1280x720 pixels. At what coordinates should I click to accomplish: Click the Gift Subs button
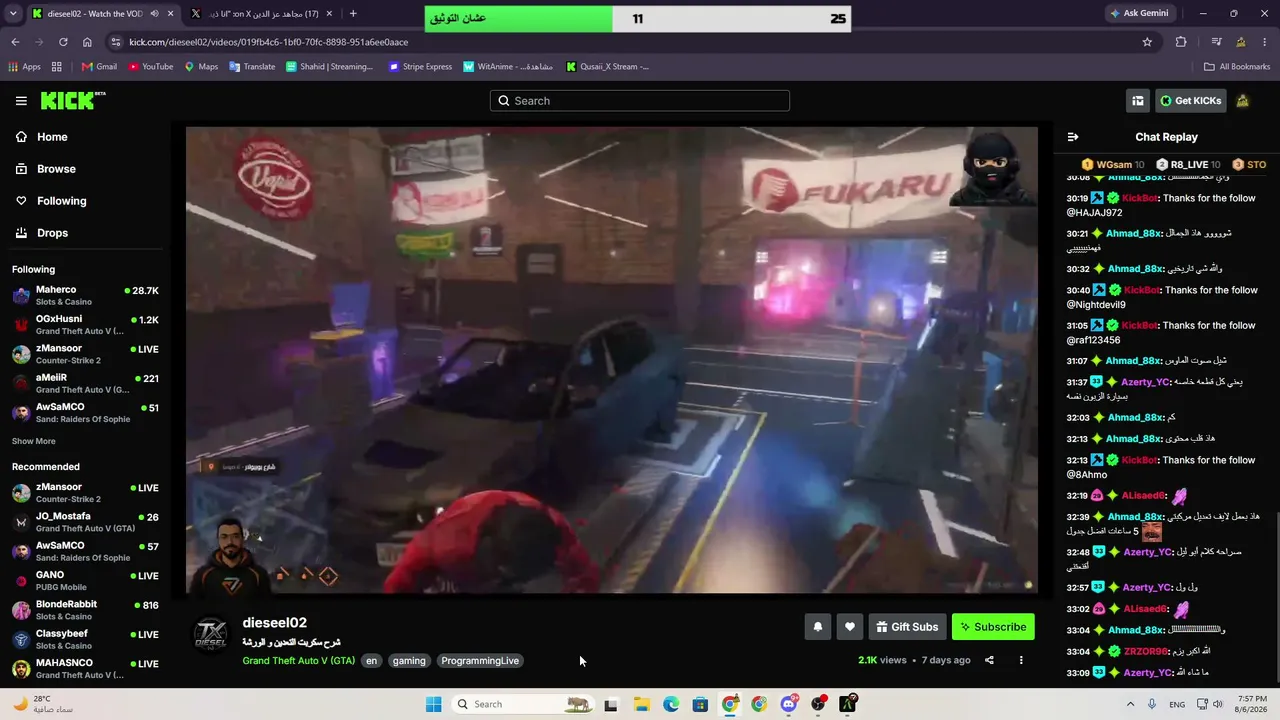(x=907, y=627)
